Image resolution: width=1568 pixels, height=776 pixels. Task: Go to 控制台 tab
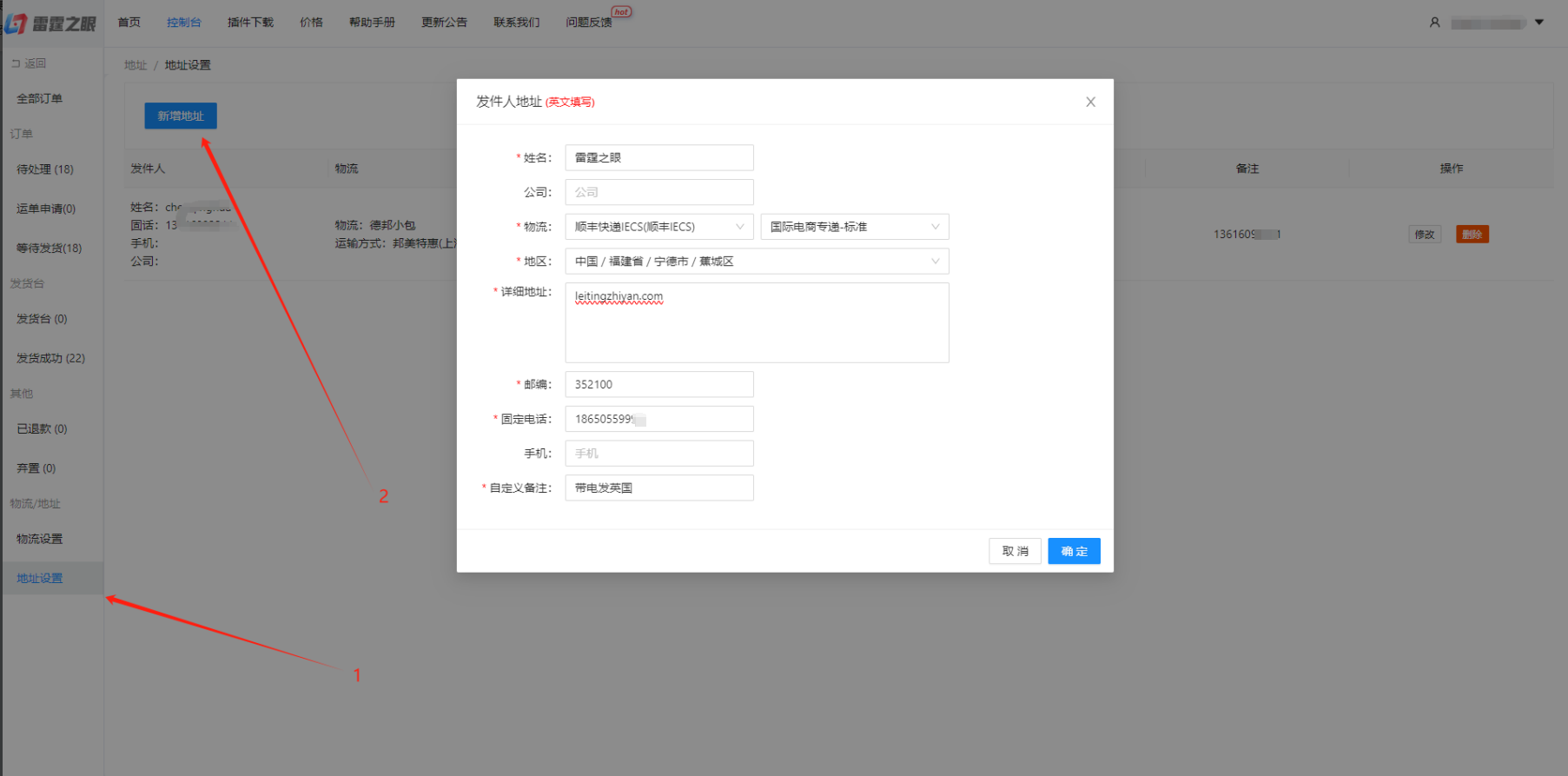tap(184, 23)
